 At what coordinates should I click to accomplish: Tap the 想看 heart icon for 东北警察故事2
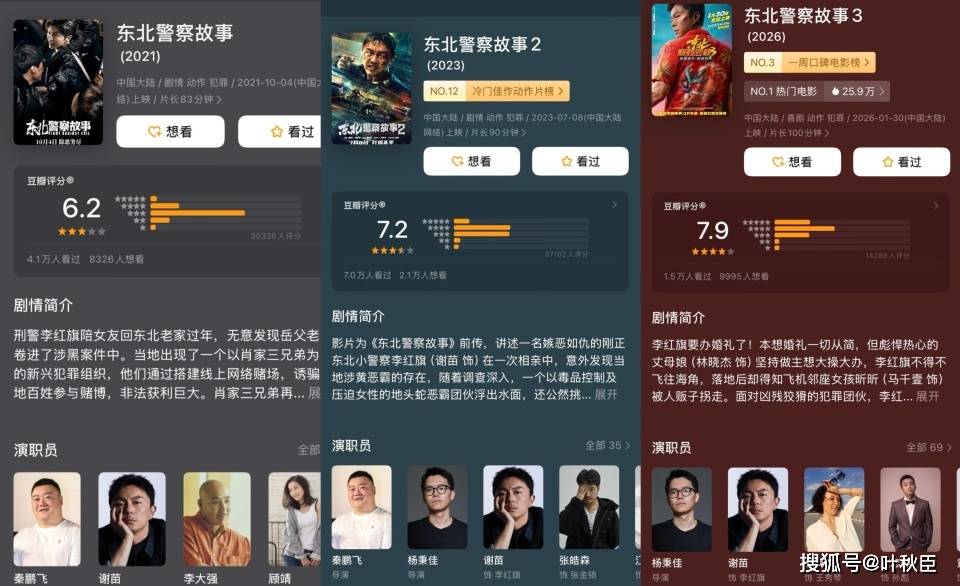click(457, 161)
